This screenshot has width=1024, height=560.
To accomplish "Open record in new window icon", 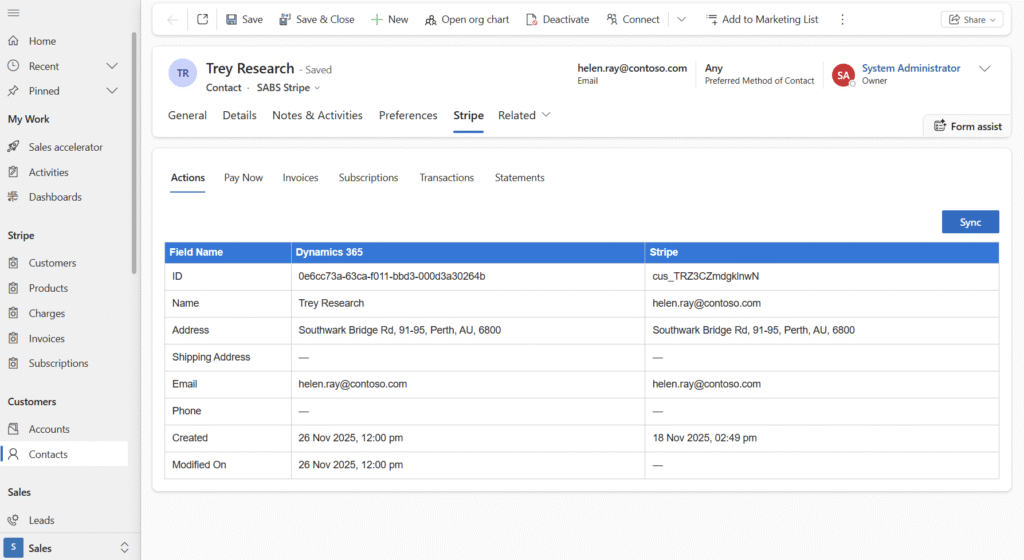I will coord(202,19).
